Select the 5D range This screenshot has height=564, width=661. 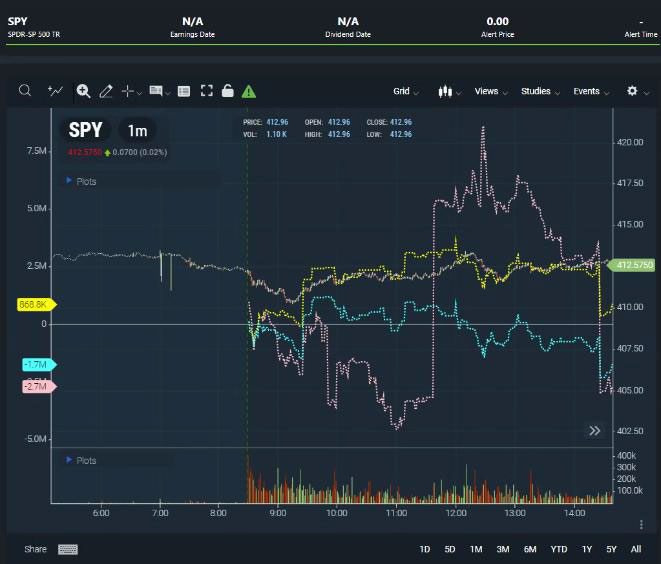(x=450, y=549)
